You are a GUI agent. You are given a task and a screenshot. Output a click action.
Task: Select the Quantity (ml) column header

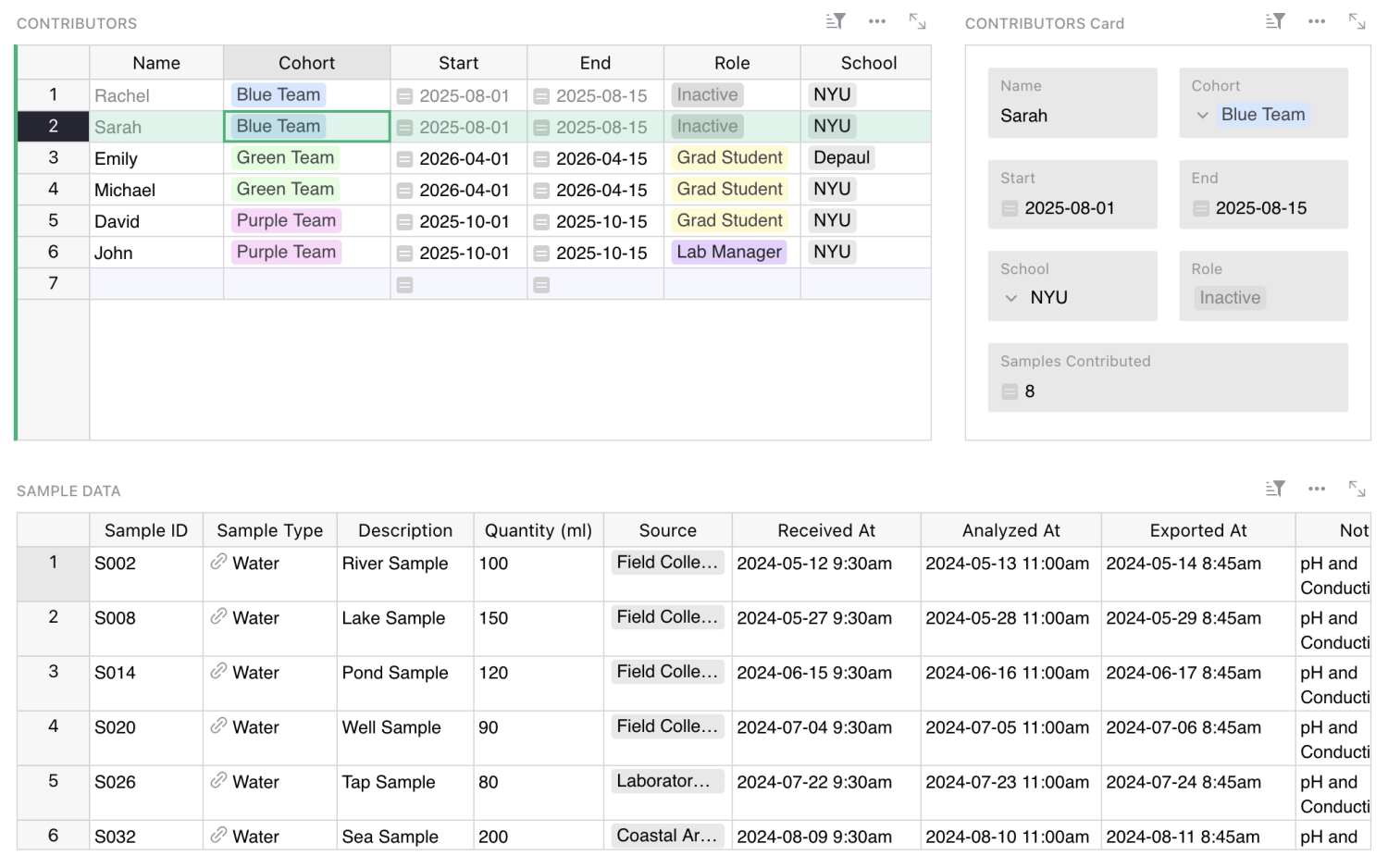coord(538,530)
